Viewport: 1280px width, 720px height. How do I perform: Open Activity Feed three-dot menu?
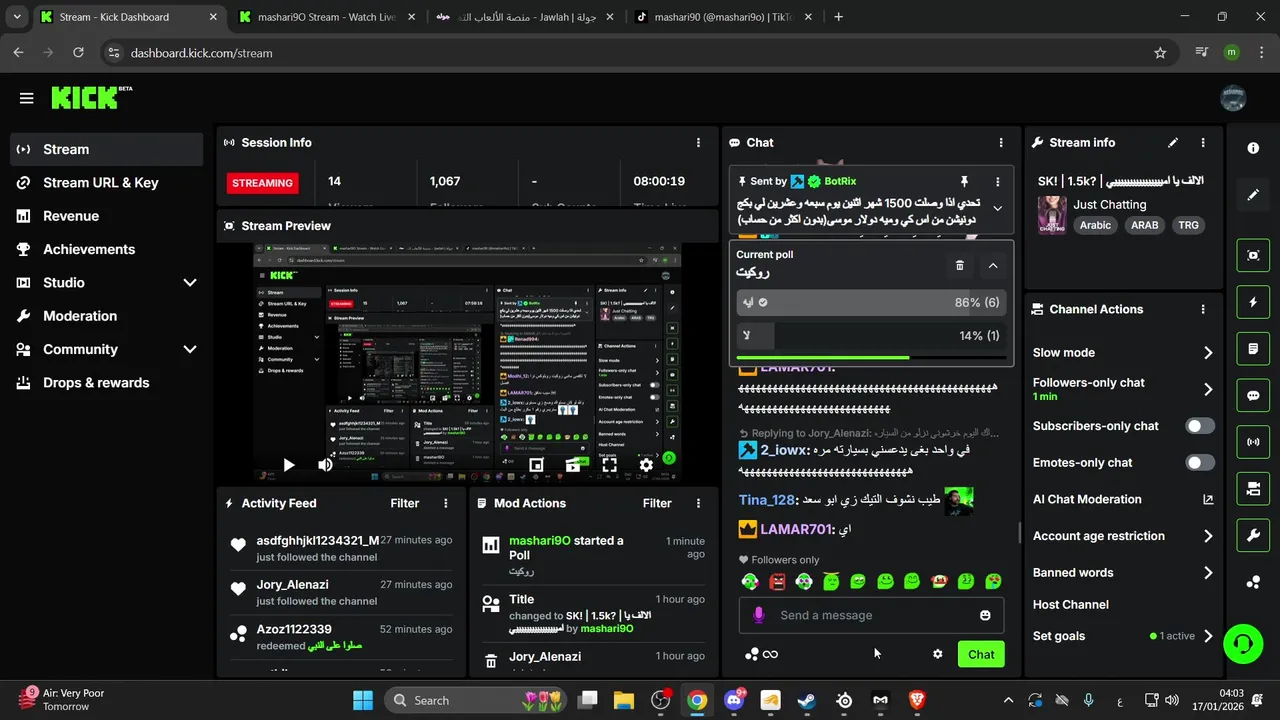coord(446,503)
